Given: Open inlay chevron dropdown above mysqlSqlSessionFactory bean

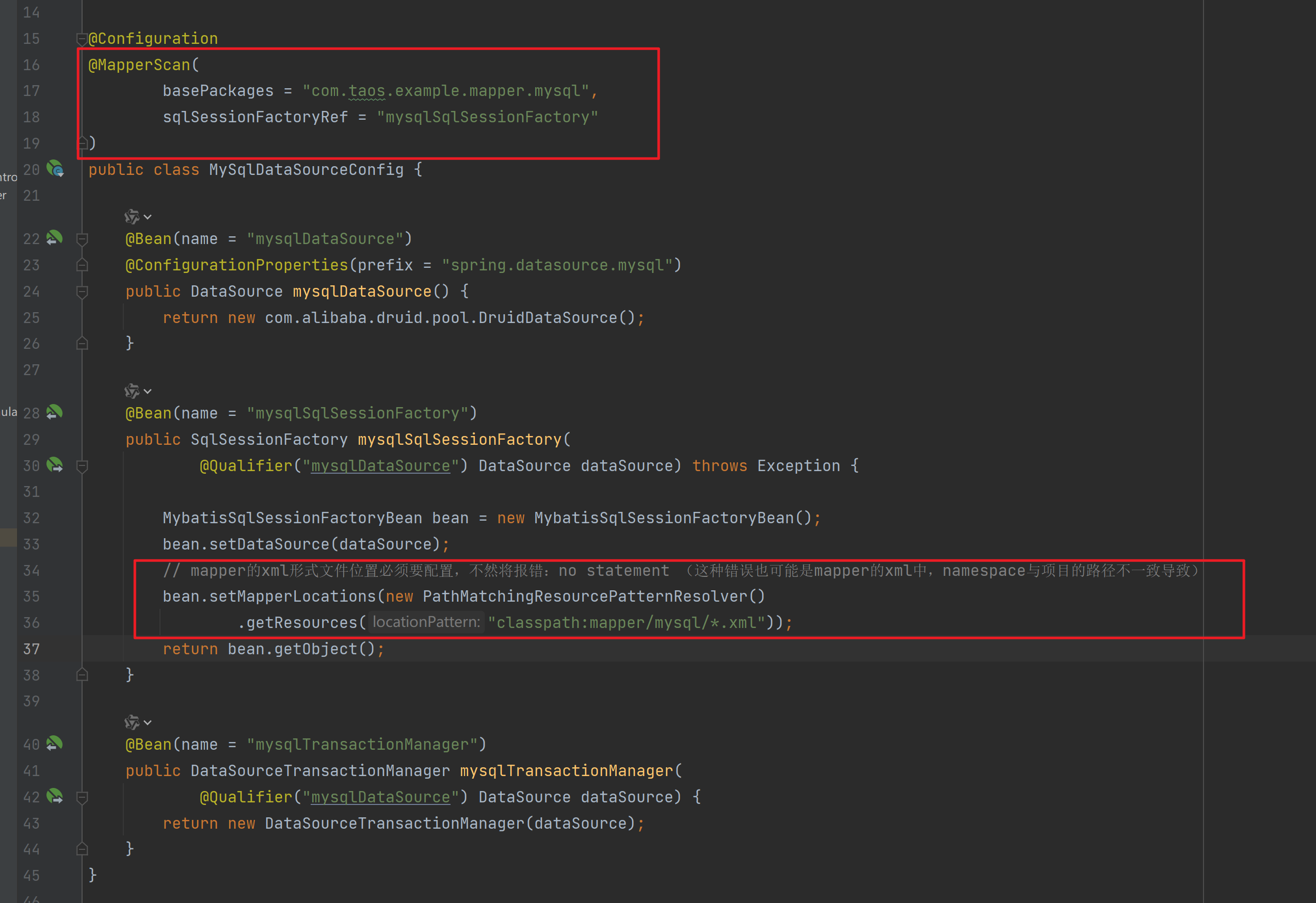Looking at the screenshot, I should coord(148,391).
